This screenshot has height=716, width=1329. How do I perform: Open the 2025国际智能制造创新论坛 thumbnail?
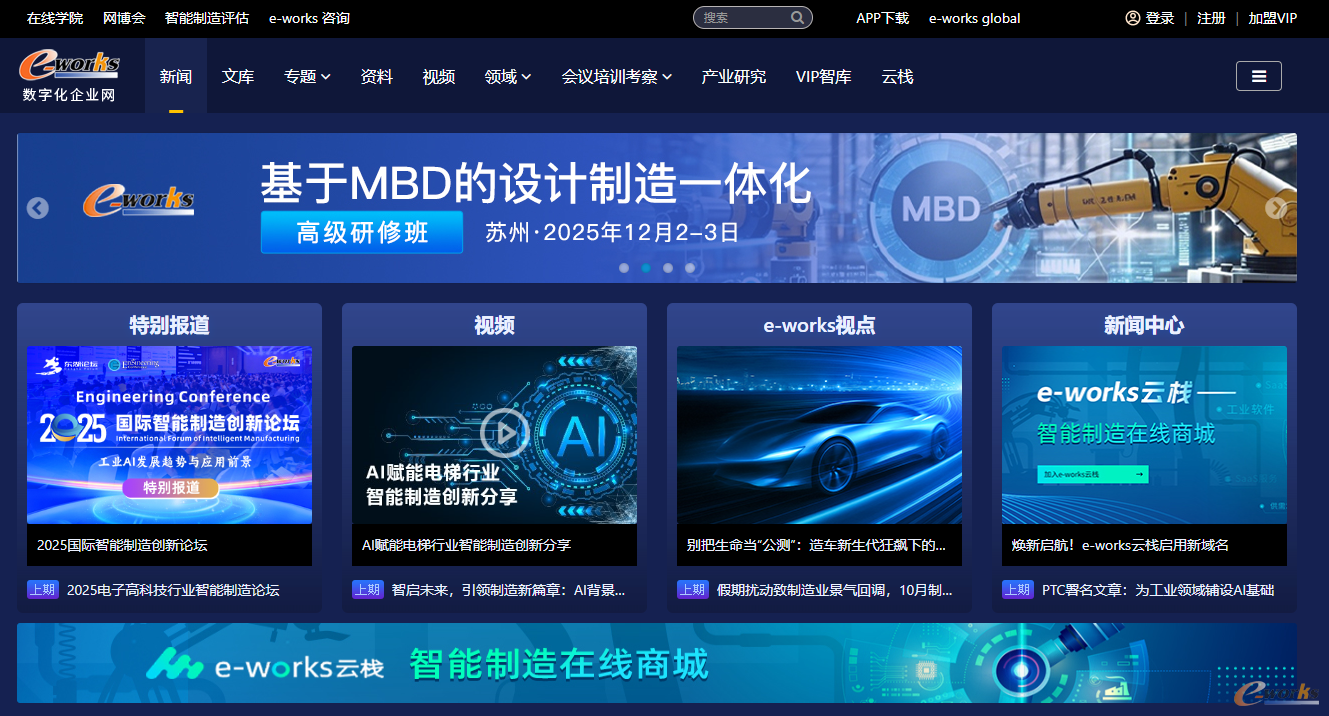[x=169, y=434]
